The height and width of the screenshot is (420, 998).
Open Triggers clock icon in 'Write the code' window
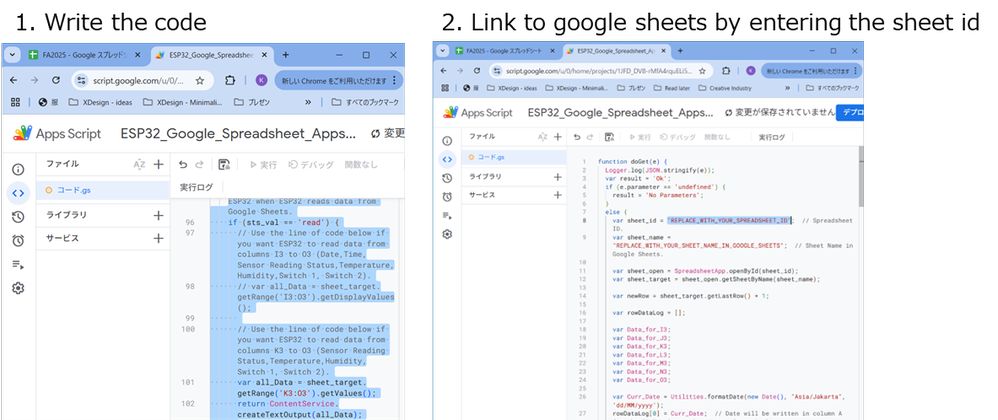click(x=18, y=241)
